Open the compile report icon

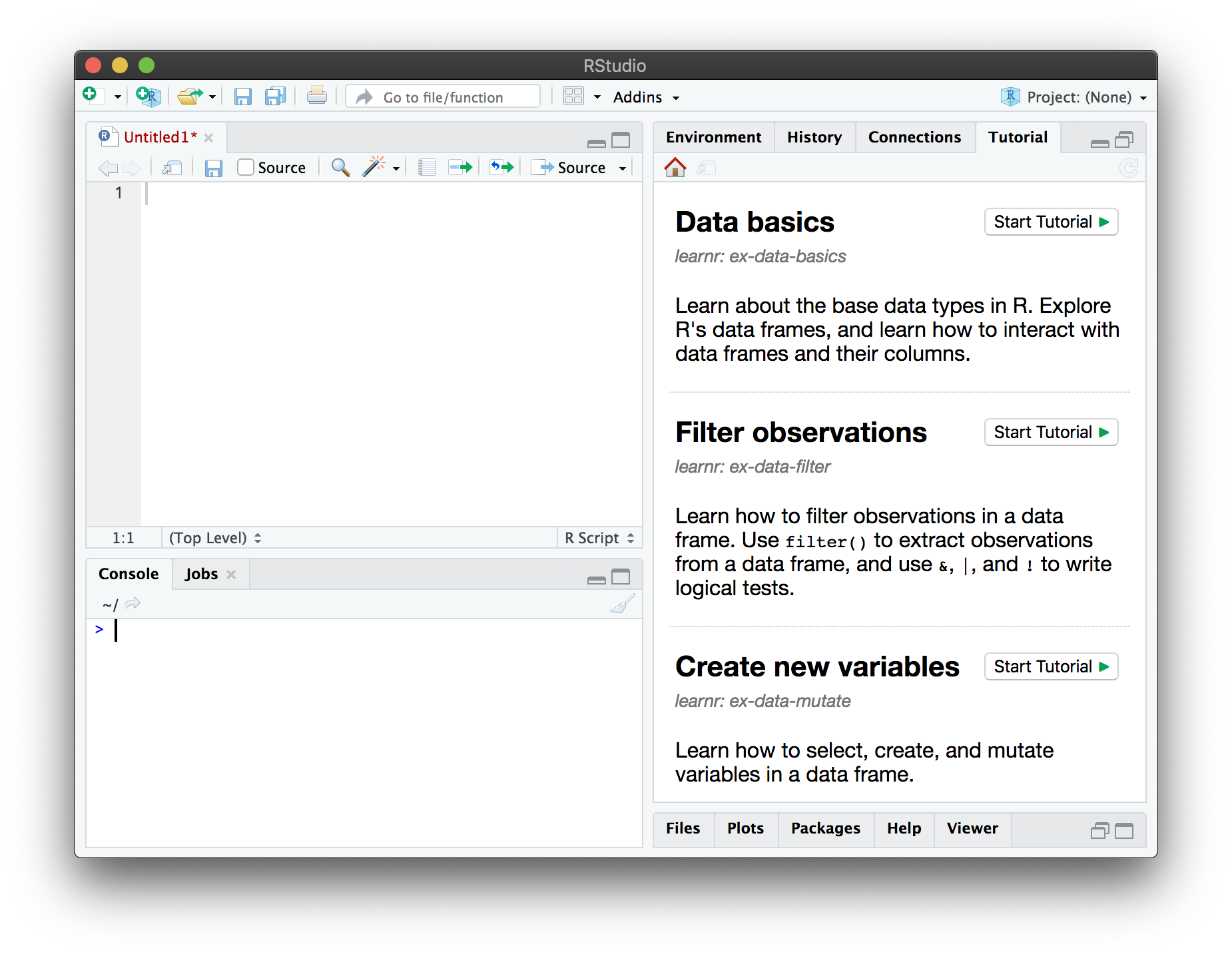tap(426, 167)
